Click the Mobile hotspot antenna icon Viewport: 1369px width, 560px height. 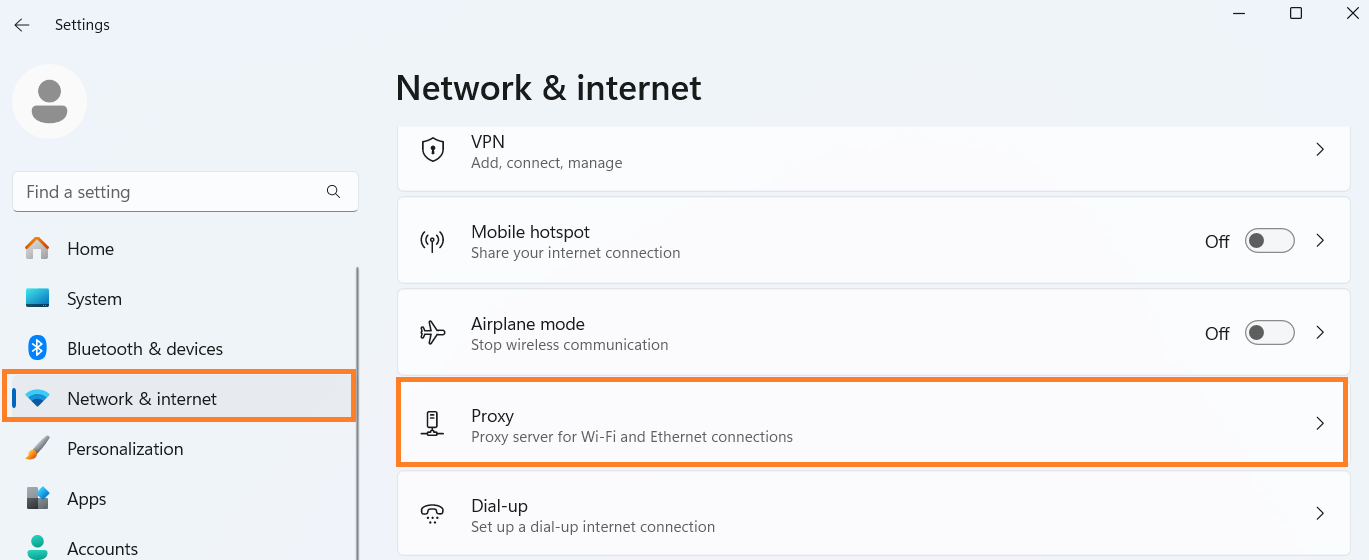click(432, 241)
